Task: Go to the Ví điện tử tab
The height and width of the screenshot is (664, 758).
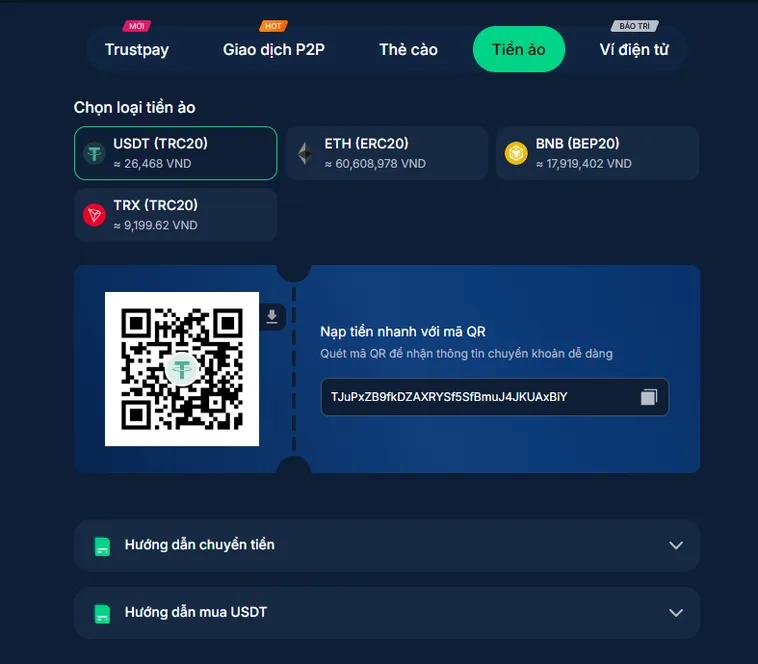Action: pyautogui.click(x=634, y=49)
